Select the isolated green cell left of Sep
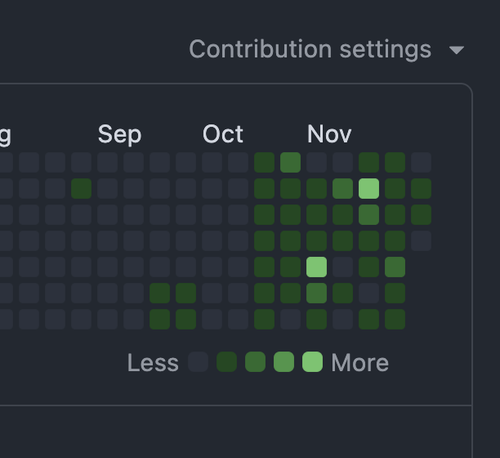Viewport: 500px width, 458px height. [81, 189]
